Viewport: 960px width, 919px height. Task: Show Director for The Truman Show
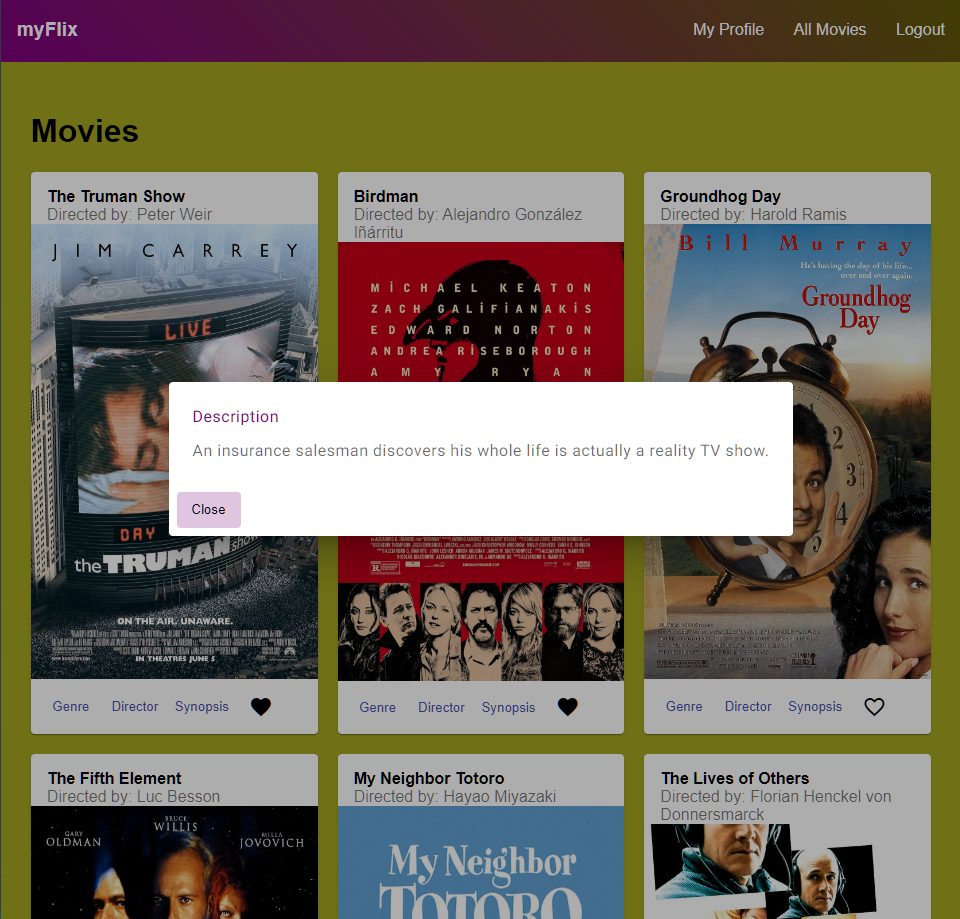pyautogui.click(x=135, y=707)
